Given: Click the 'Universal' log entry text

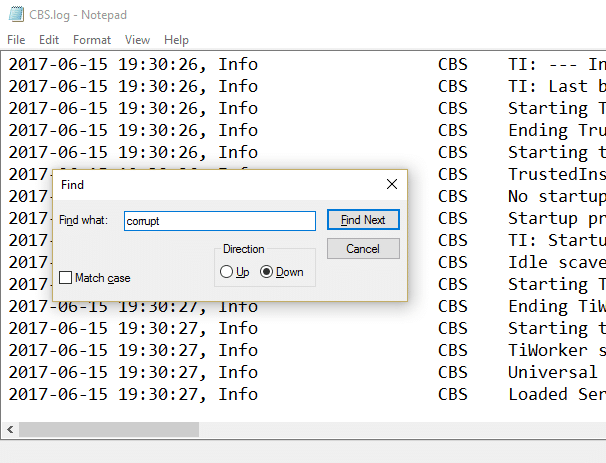Looking at the screenshot, I should [x=553, y=373].
